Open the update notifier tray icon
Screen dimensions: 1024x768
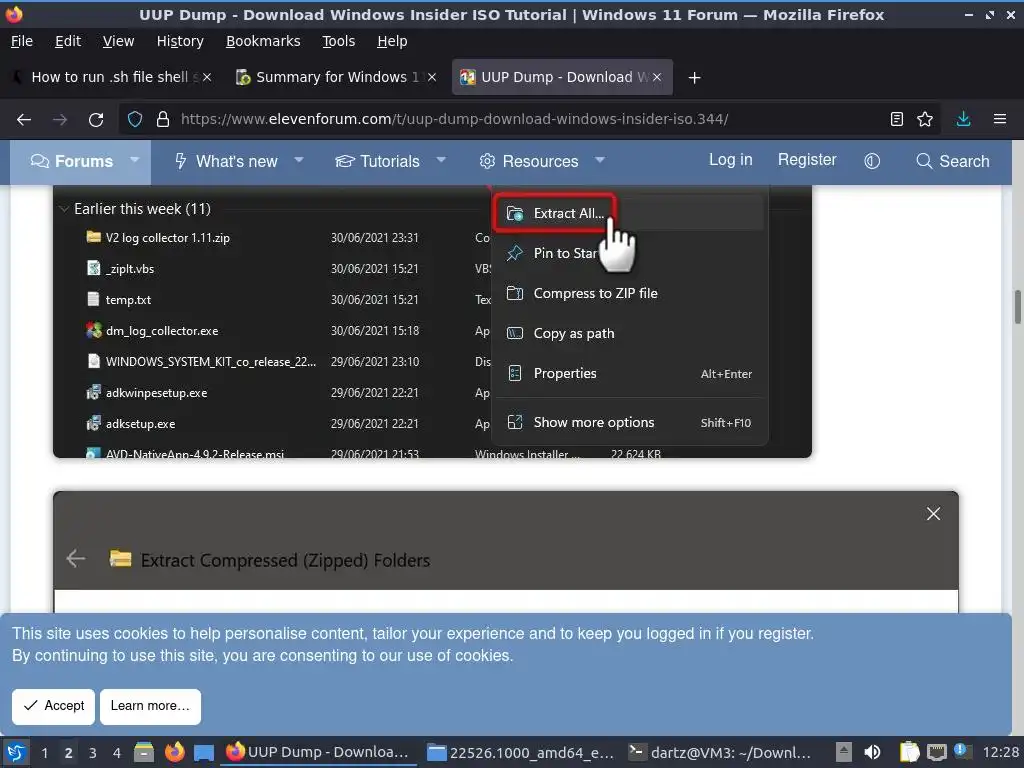(x=961, y=751)
